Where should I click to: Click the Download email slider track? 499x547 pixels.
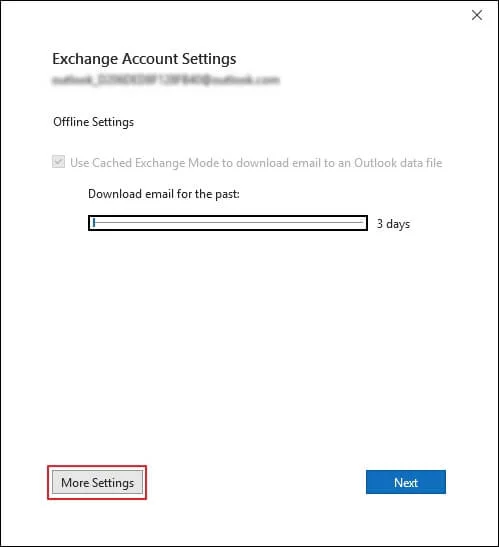click(228, 223)
